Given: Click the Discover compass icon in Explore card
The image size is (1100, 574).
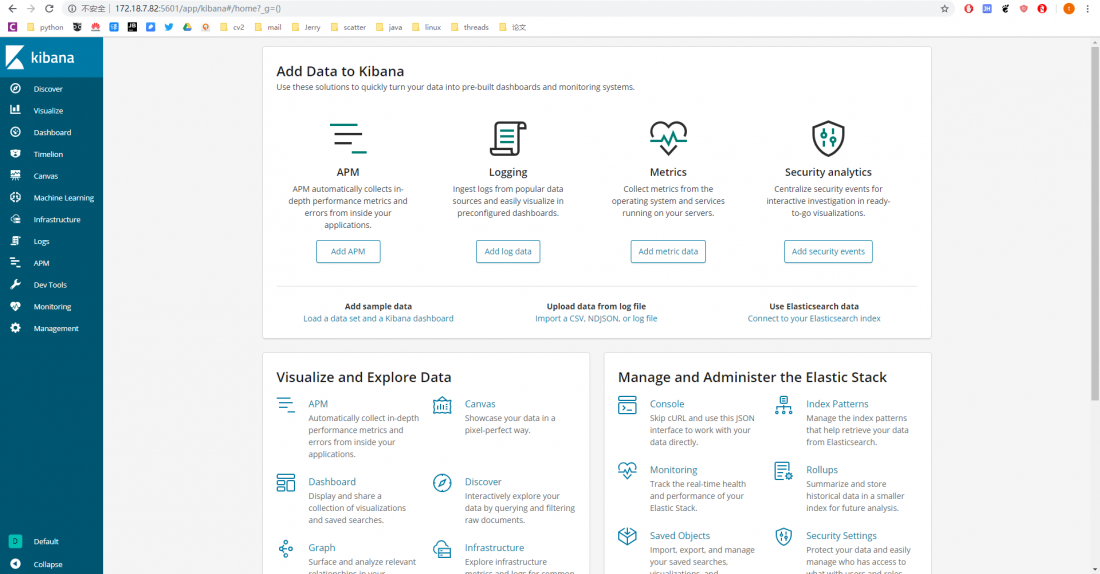Looking at the screenshot, I should point(442,483).
